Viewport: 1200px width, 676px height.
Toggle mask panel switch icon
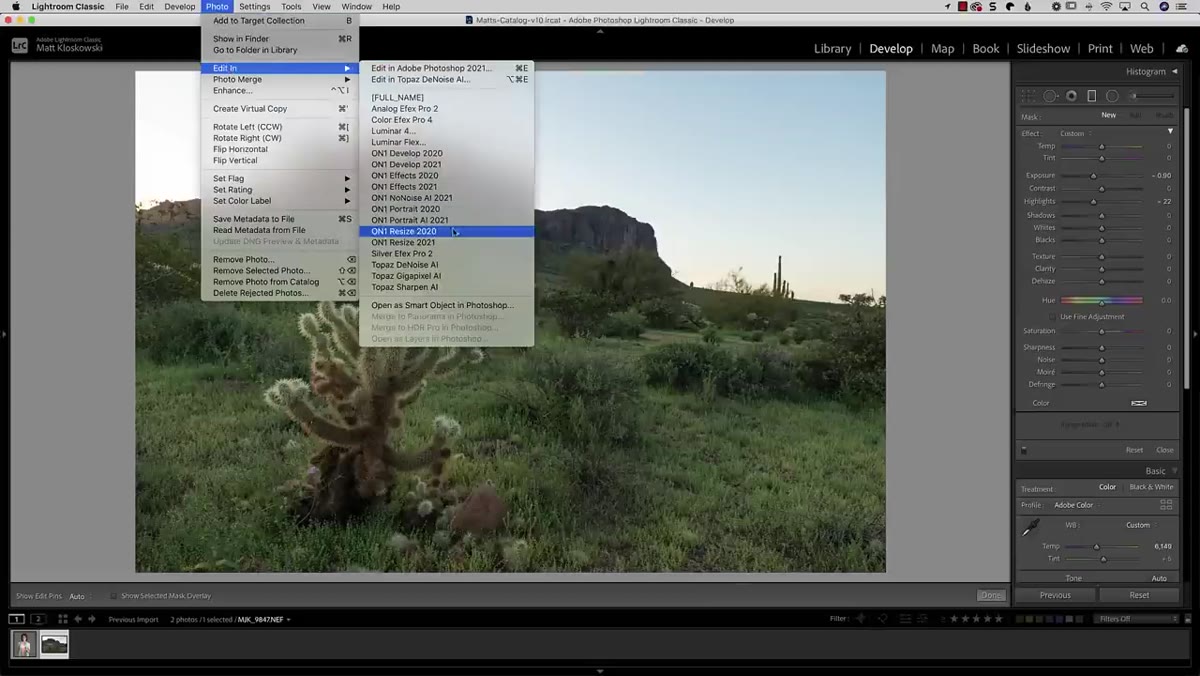pyautogui.click(x=1024, y=450)
